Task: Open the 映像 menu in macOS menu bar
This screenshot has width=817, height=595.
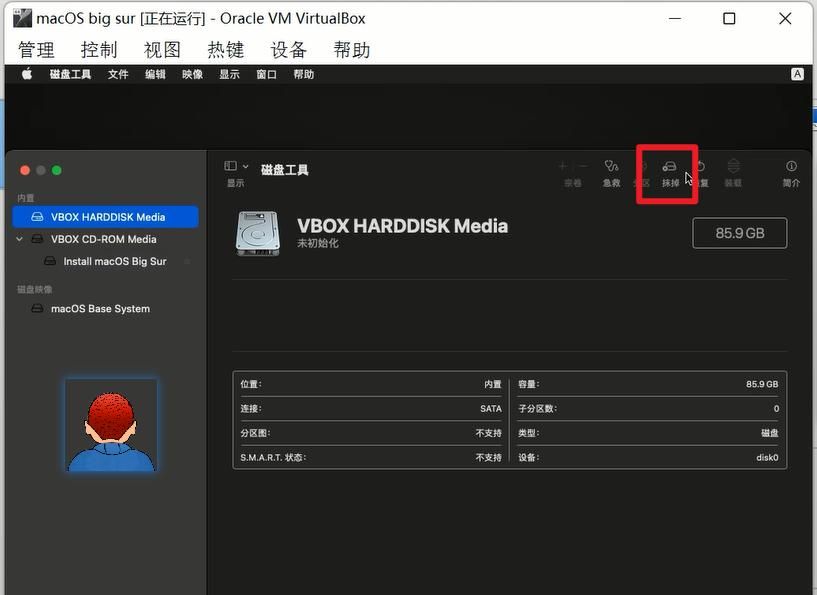Action: (192, 74)
